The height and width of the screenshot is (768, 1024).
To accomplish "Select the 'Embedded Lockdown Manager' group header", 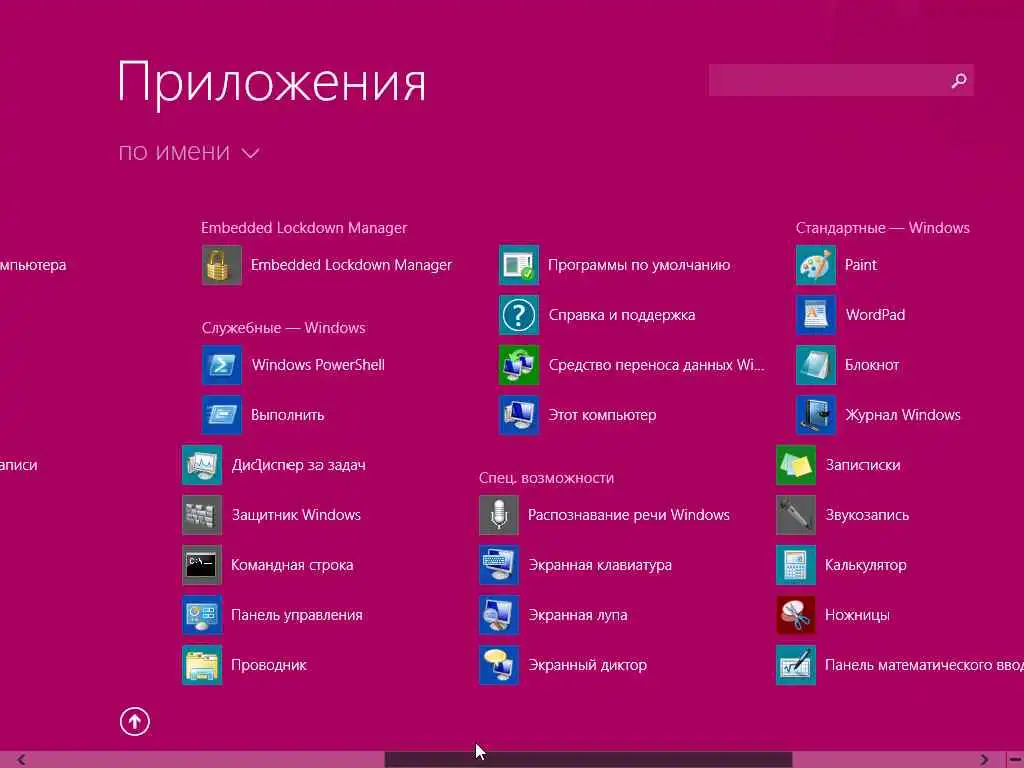I will (x=304, y=228).
